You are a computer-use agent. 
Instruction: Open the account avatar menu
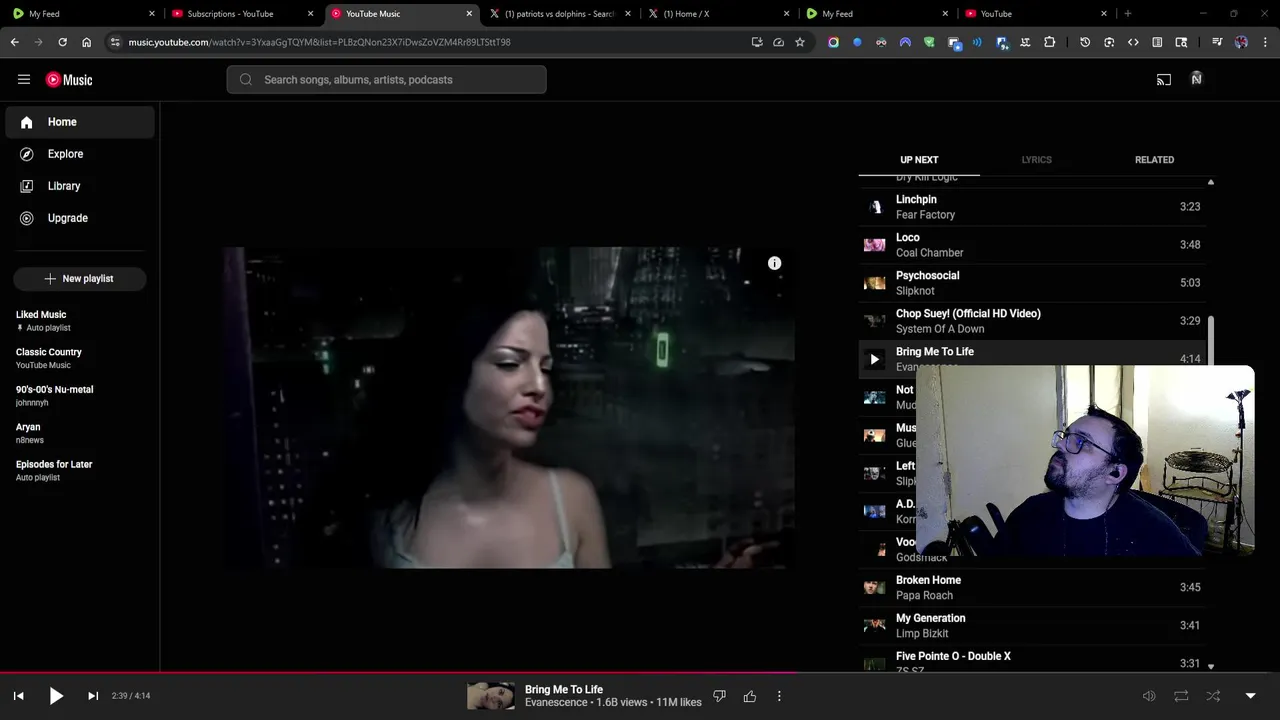pos(1196,79)
